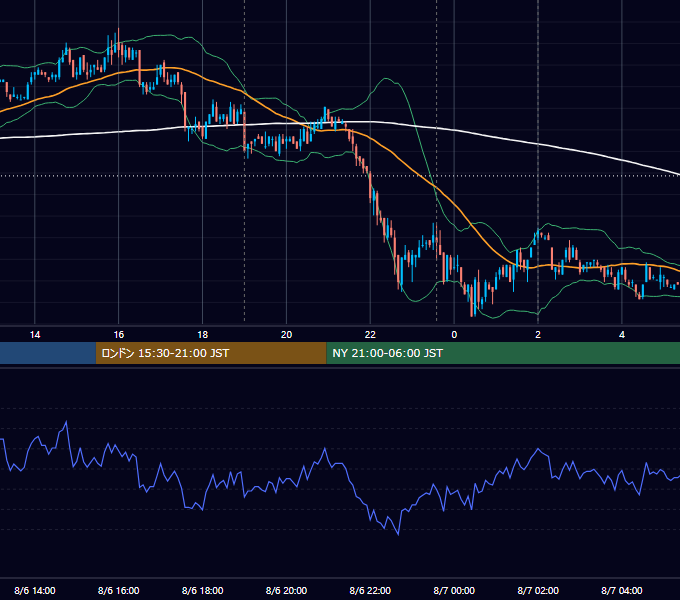
Task: Click the 8/6 20:00 indicator axis label
Action: pos(286,590)
